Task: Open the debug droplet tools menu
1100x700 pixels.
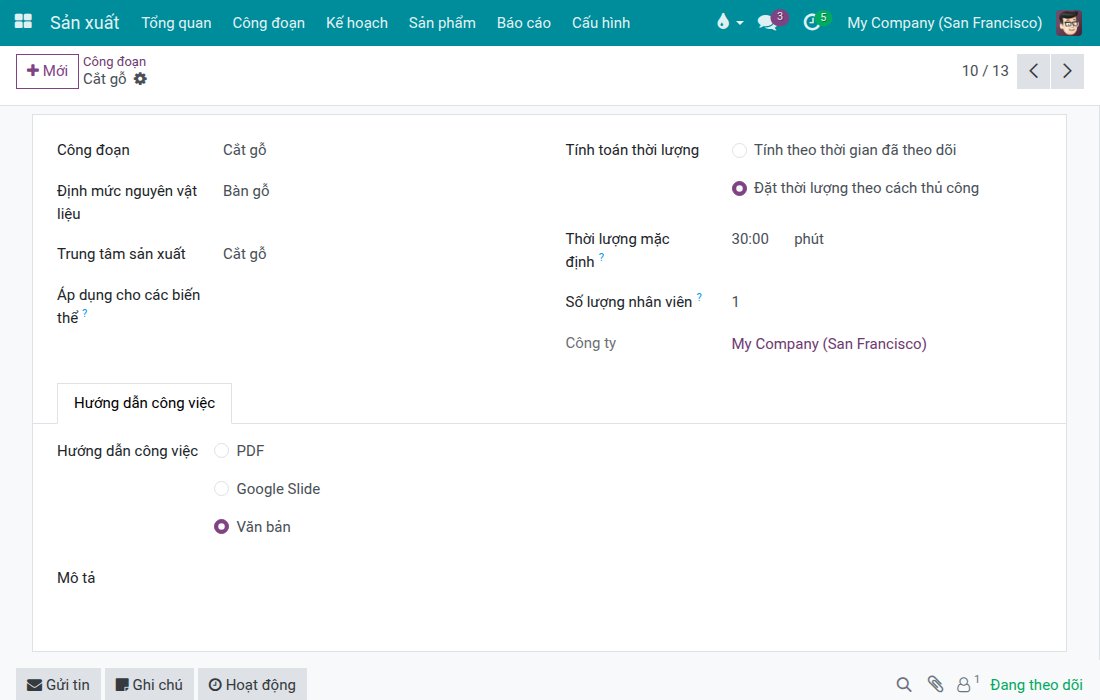Action: click(729, 22)
